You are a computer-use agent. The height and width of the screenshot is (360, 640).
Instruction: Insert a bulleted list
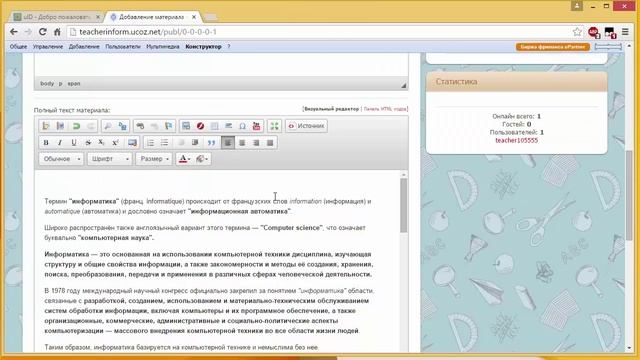tap(164, 142)
